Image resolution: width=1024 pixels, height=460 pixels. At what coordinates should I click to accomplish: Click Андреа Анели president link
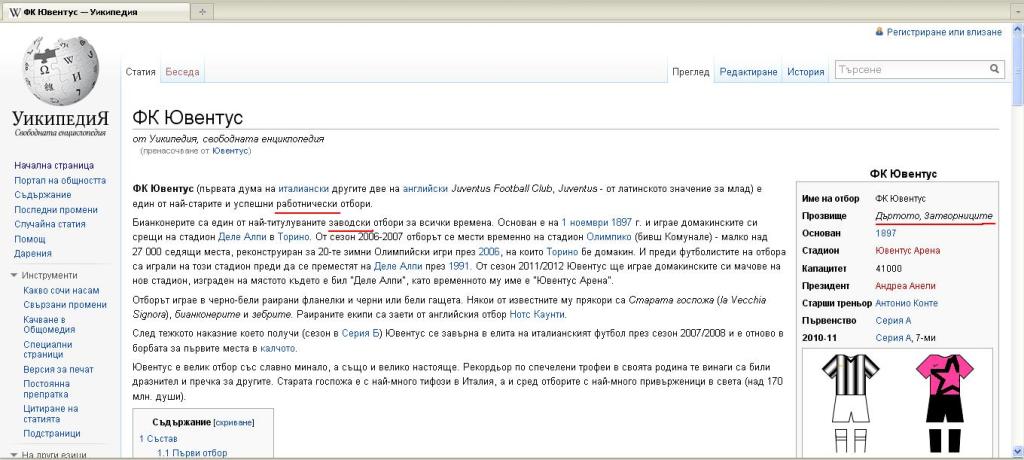906,286
